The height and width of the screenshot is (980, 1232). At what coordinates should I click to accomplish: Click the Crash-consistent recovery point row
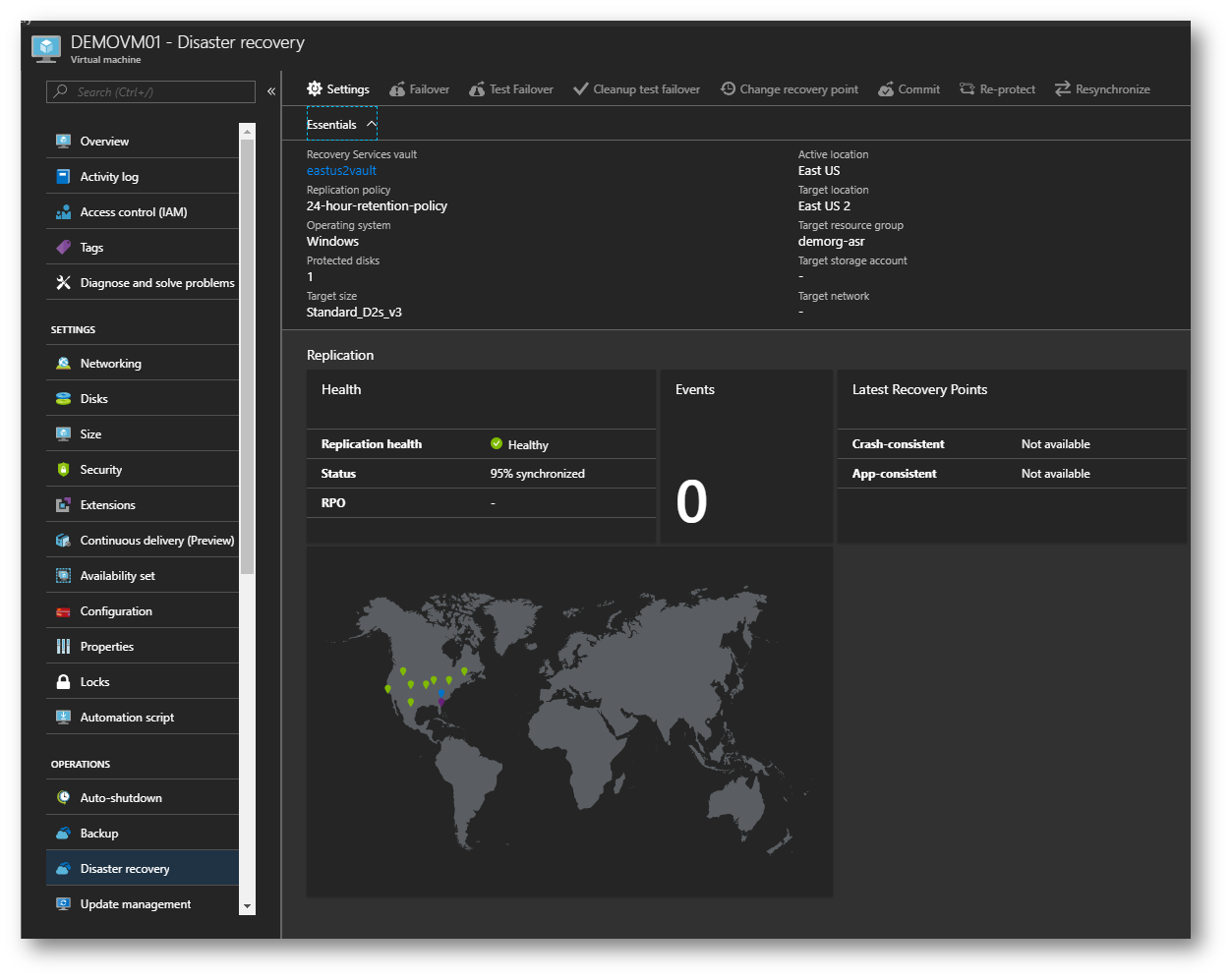pyautogui.click(x=1012, y=443)
